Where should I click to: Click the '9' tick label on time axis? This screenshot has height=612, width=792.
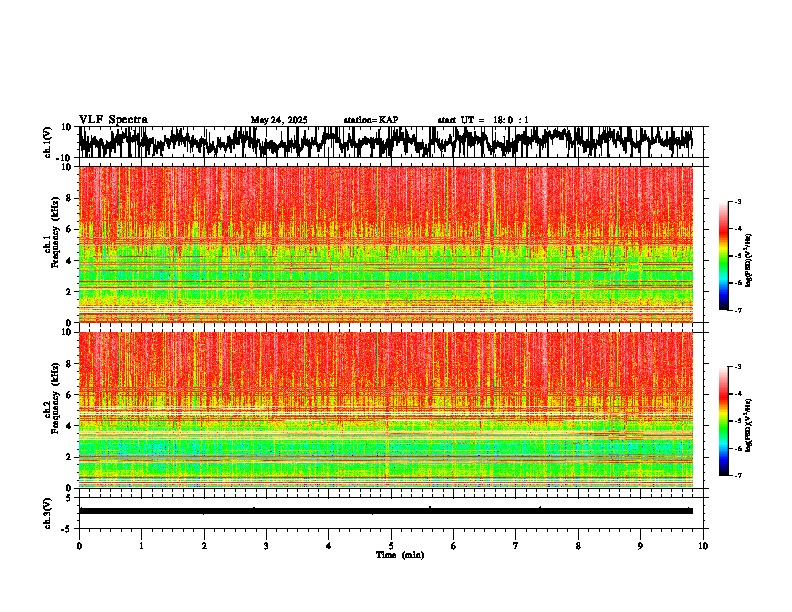click(640, 546)
